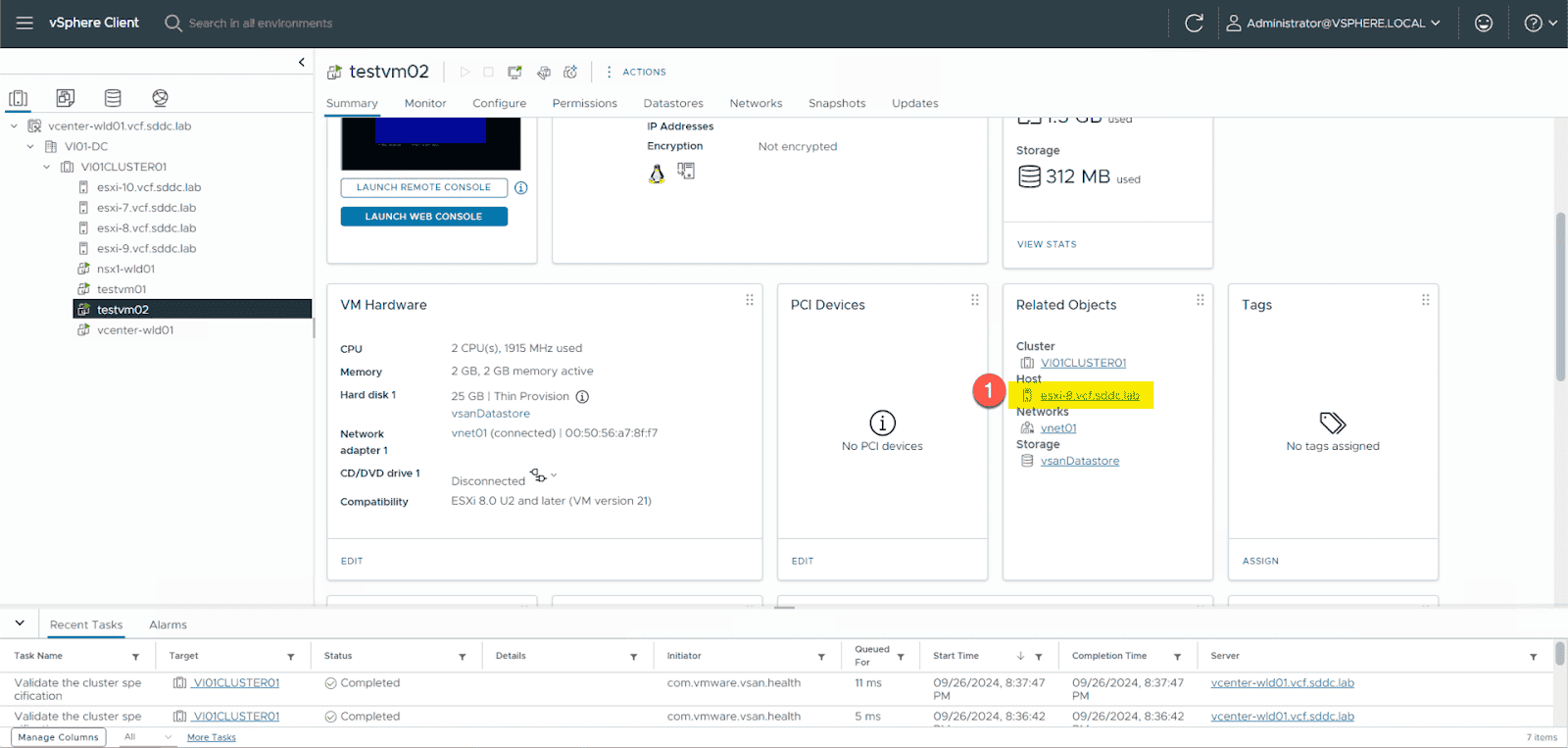The height and width of the screenshot is (748, 1568).
Task: Open the feedback smiley icon
Action: pos(1484,23)
